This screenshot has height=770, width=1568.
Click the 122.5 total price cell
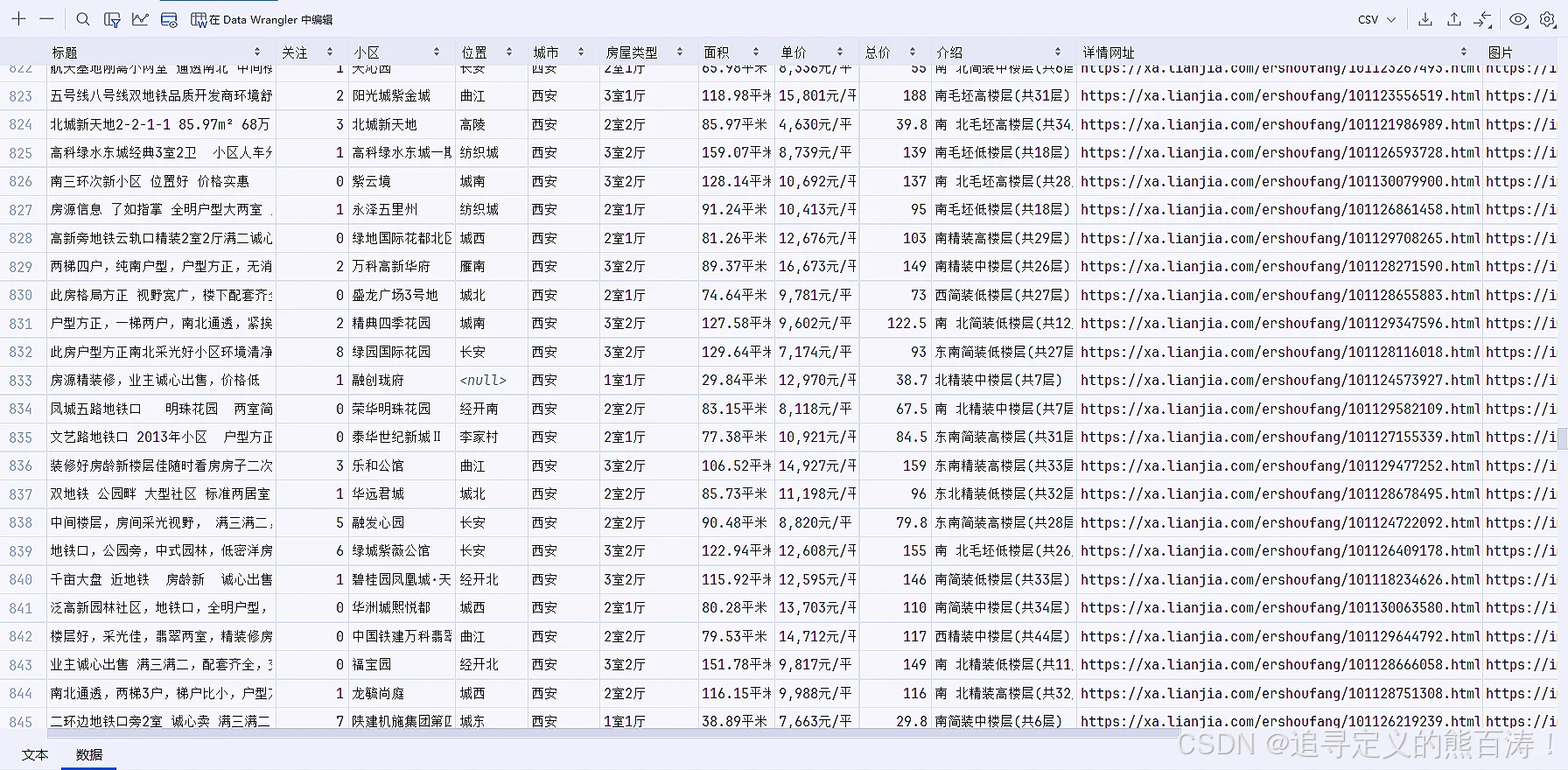click(894, 324)
